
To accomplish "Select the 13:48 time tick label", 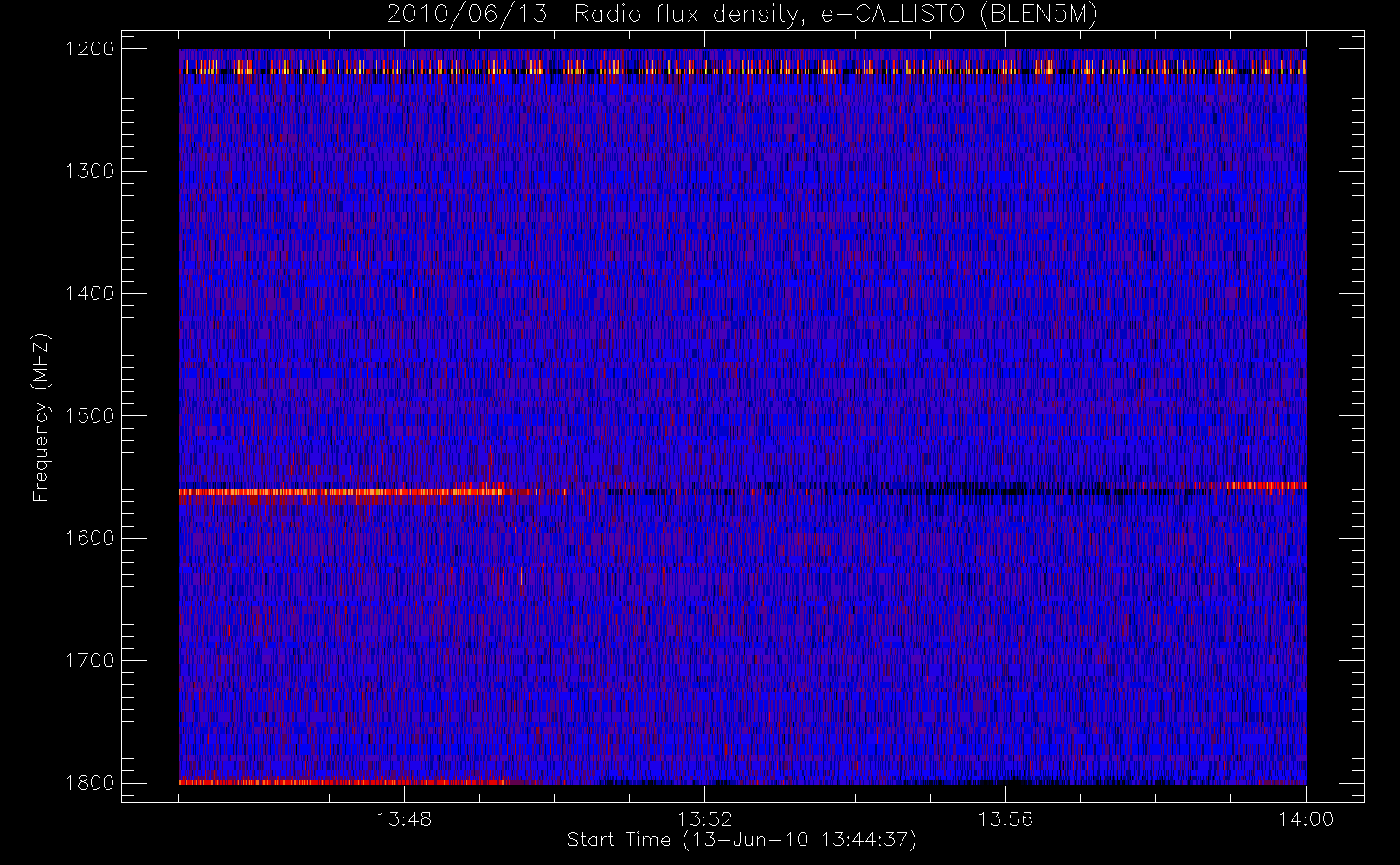I will (x=404, y=819).
